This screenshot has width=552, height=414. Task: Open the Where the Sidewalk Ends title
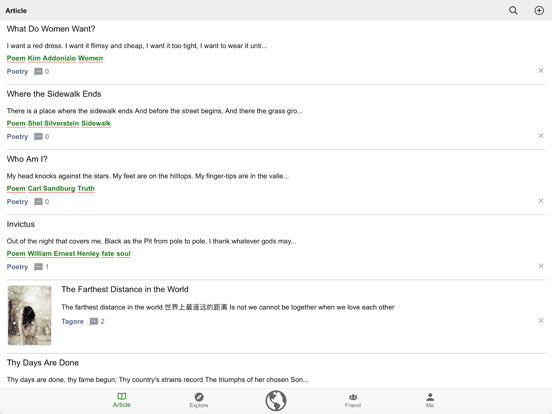(54, 94)
